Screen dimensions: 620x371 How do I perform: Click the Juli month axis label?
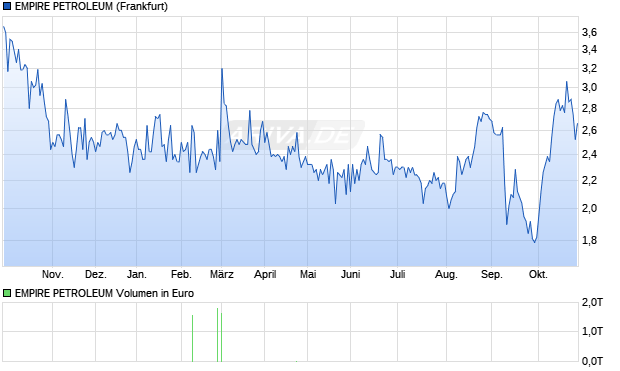click(397, 274)
